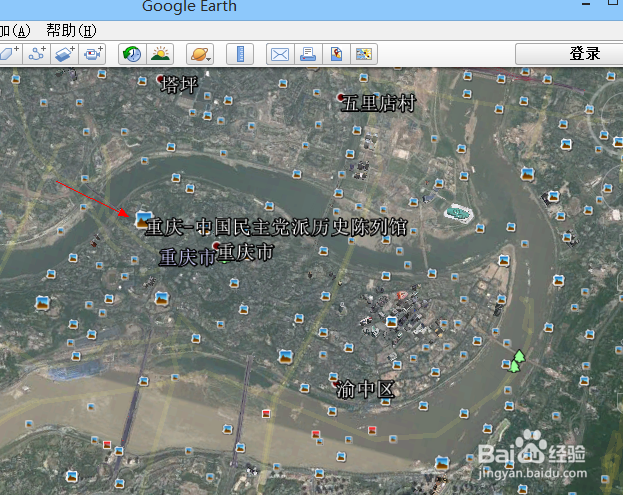Click the map pin icon after Print
The height and width of the screenshot is (495, 623).
[337, 54]
